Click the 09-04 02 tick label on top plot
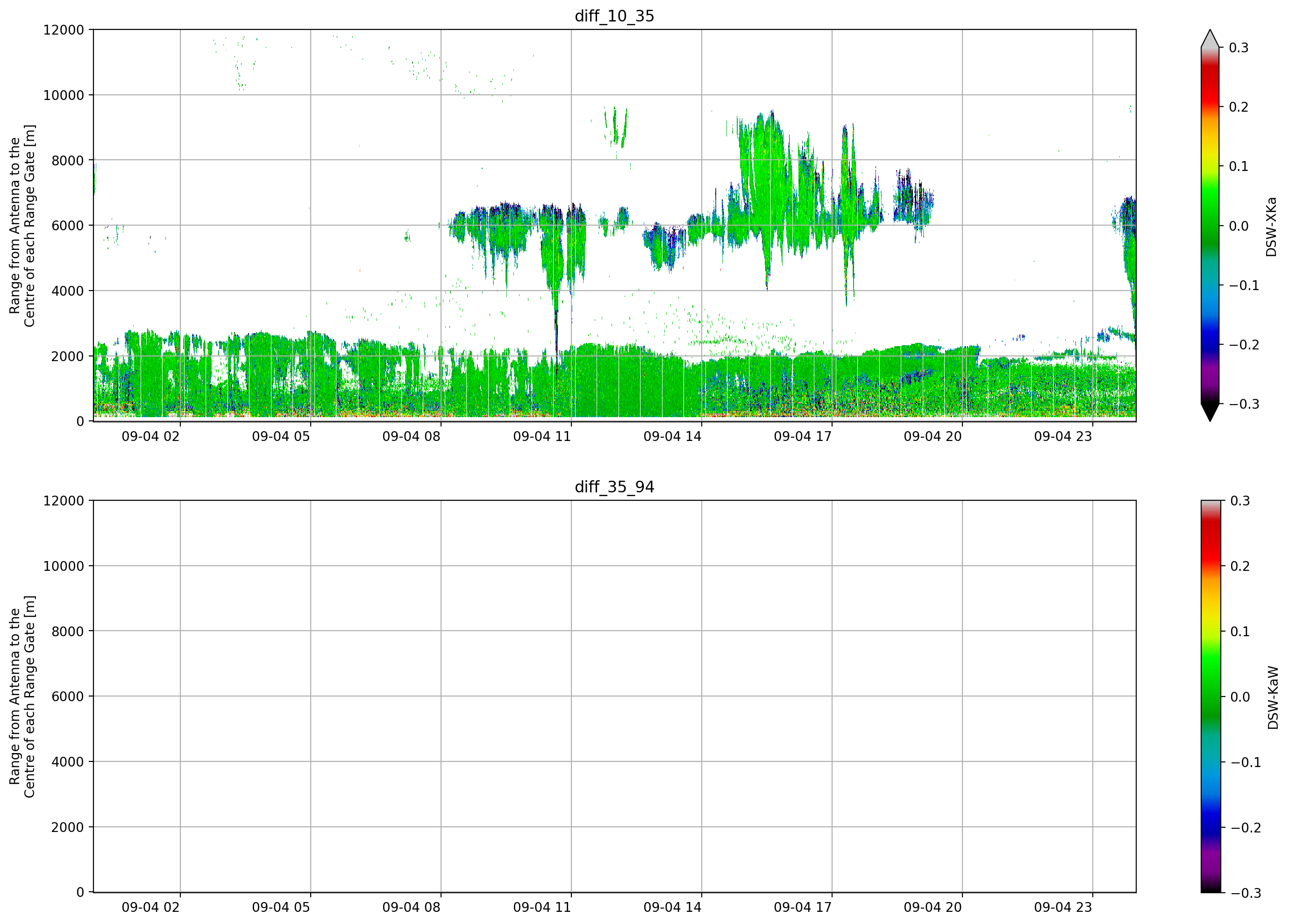The image size is (1289, 924). click(x=150, y=436)
